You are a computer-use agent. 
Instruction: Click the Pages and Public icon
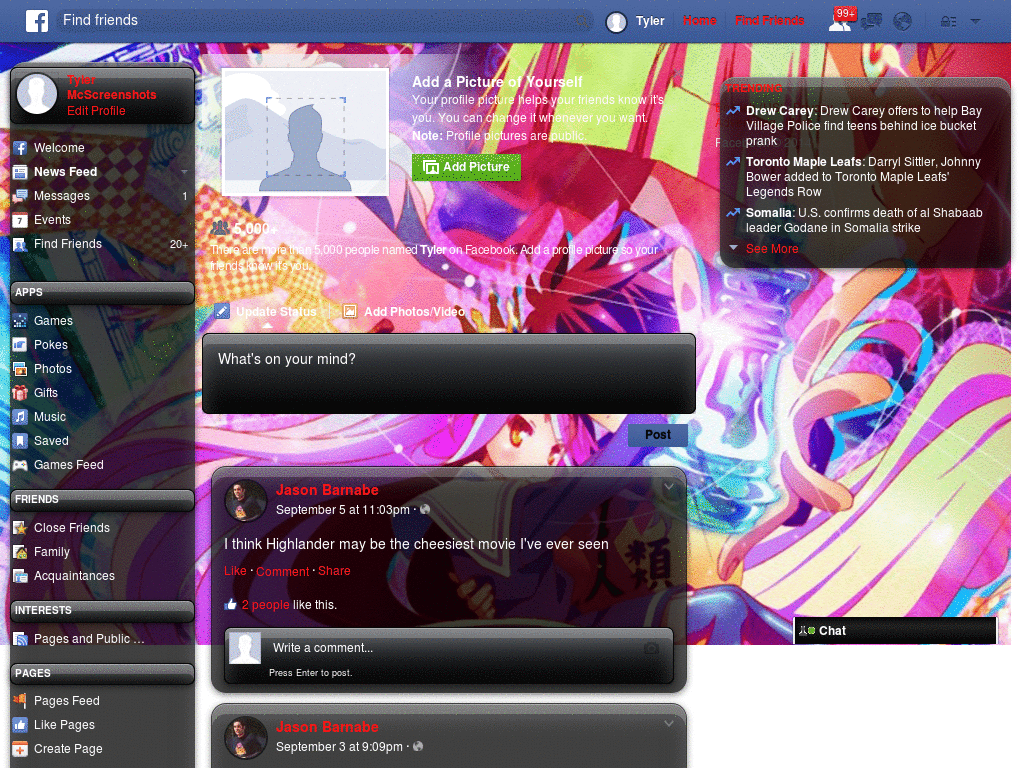click(20, 639)
